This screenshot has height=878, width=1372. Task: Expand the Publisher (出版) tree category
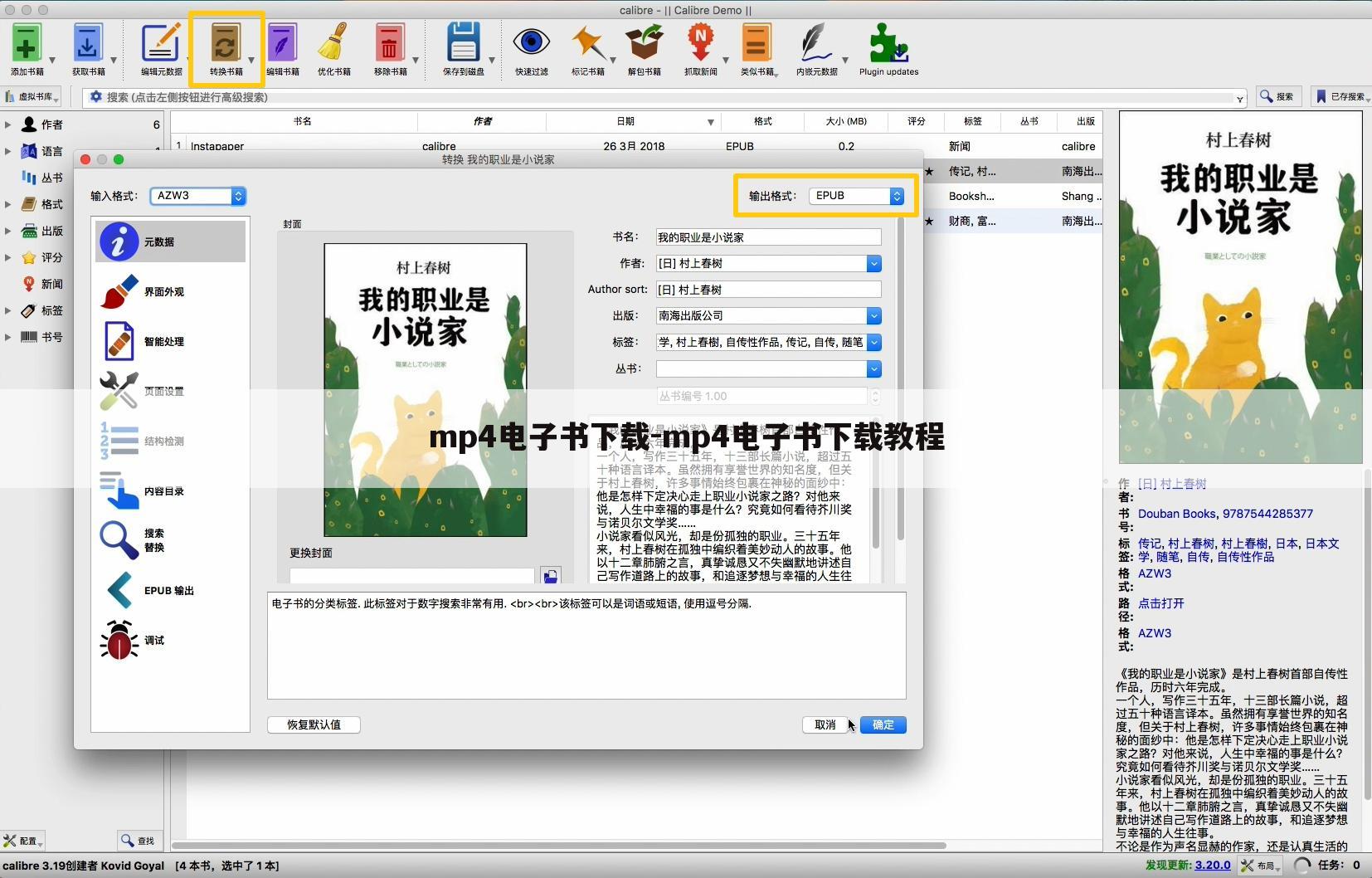7,231
